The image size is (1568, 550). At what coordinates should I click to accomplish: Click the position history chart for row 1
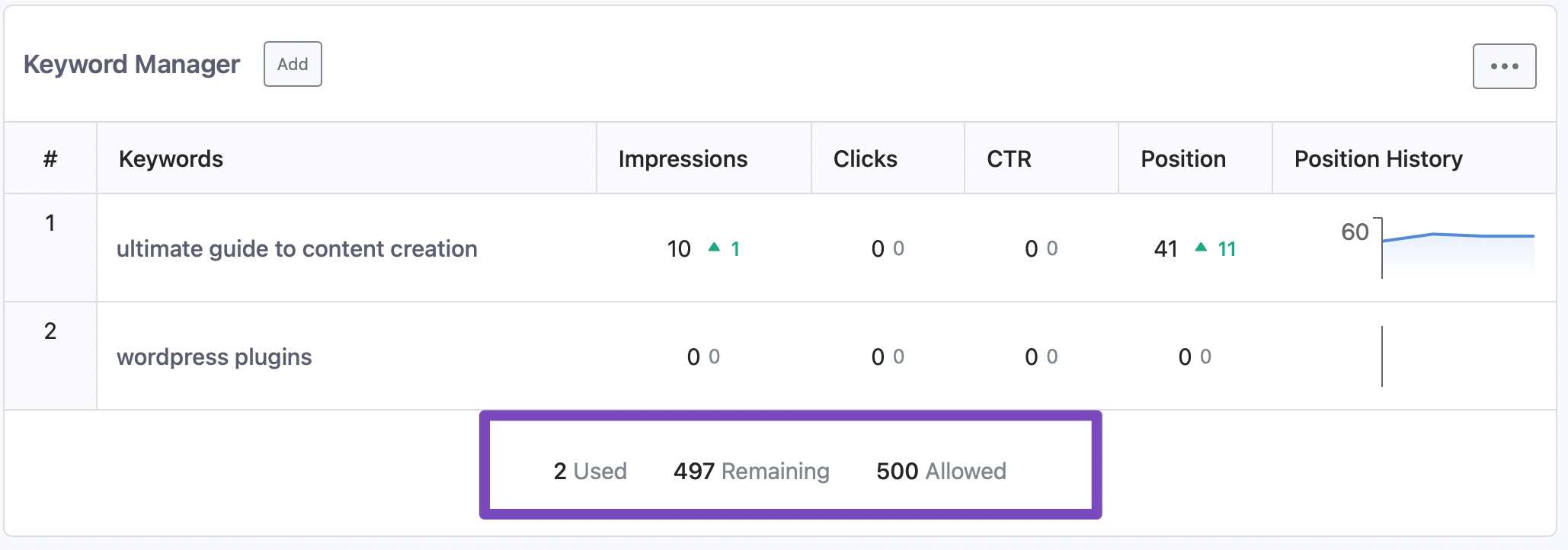coord(1457,248)
